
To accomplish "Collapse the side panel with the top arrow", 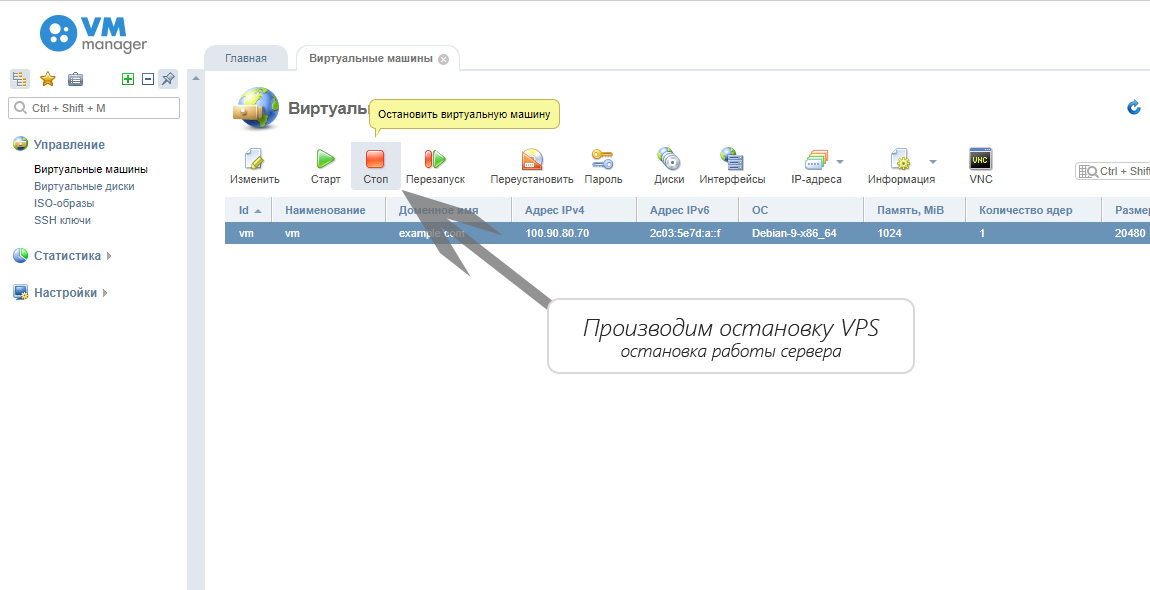I will pos(196,79).
